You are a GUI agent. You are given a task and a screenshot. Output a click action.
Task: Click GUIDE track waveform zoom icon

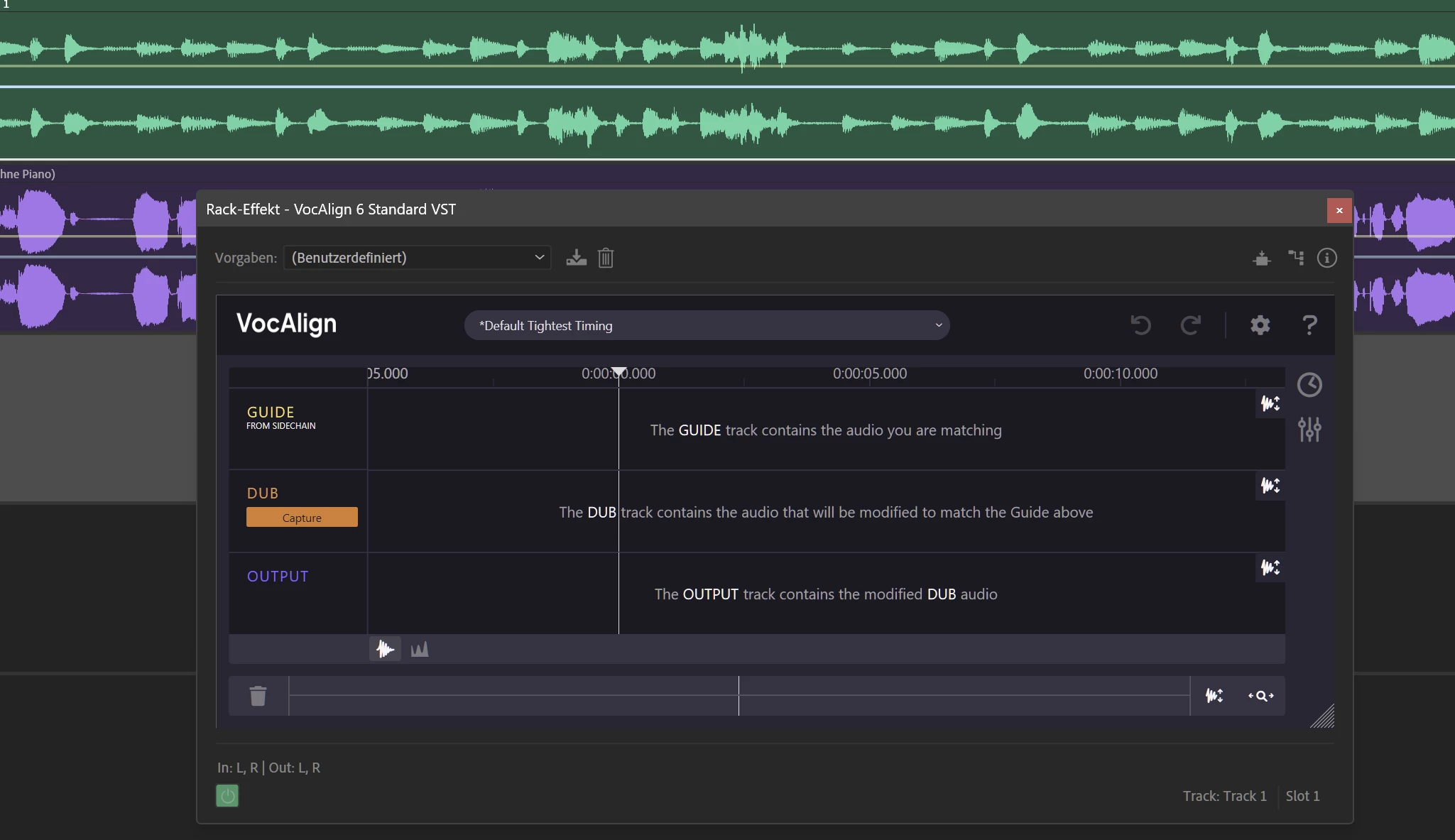click(1270, 404)
